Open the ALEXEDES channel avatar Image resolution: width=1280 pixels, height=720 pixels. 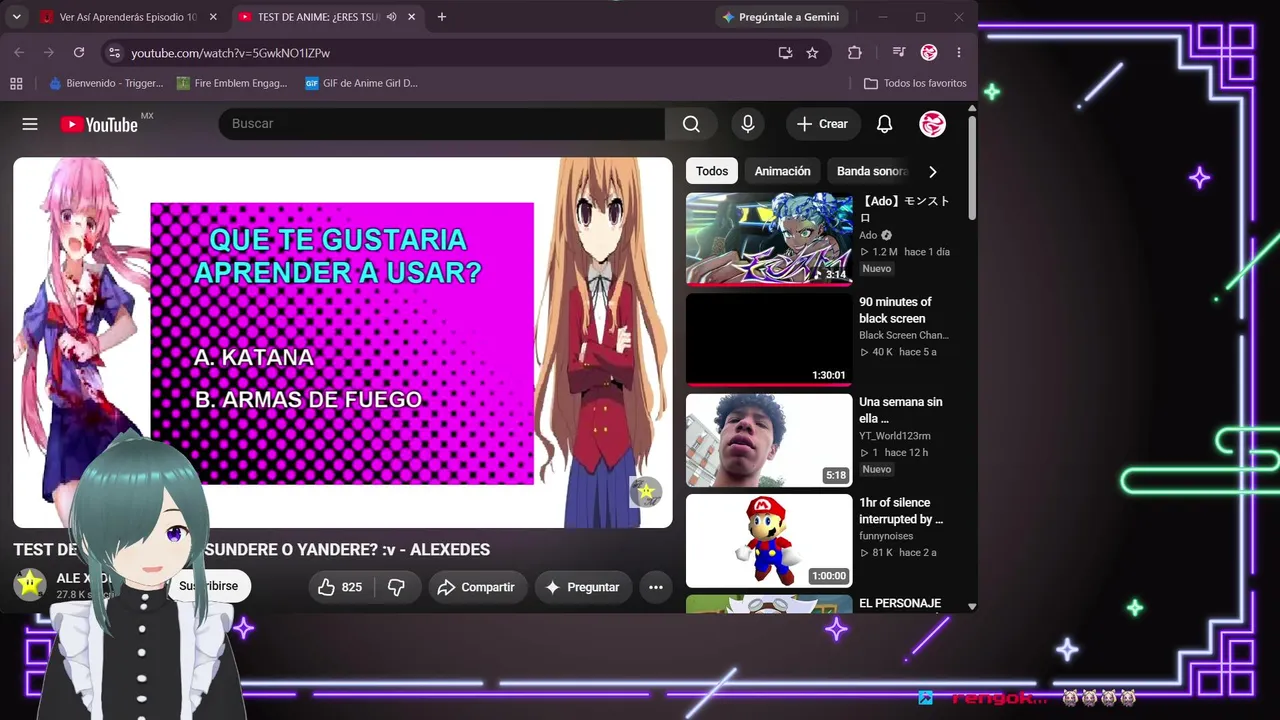click(x=30, y=585)
